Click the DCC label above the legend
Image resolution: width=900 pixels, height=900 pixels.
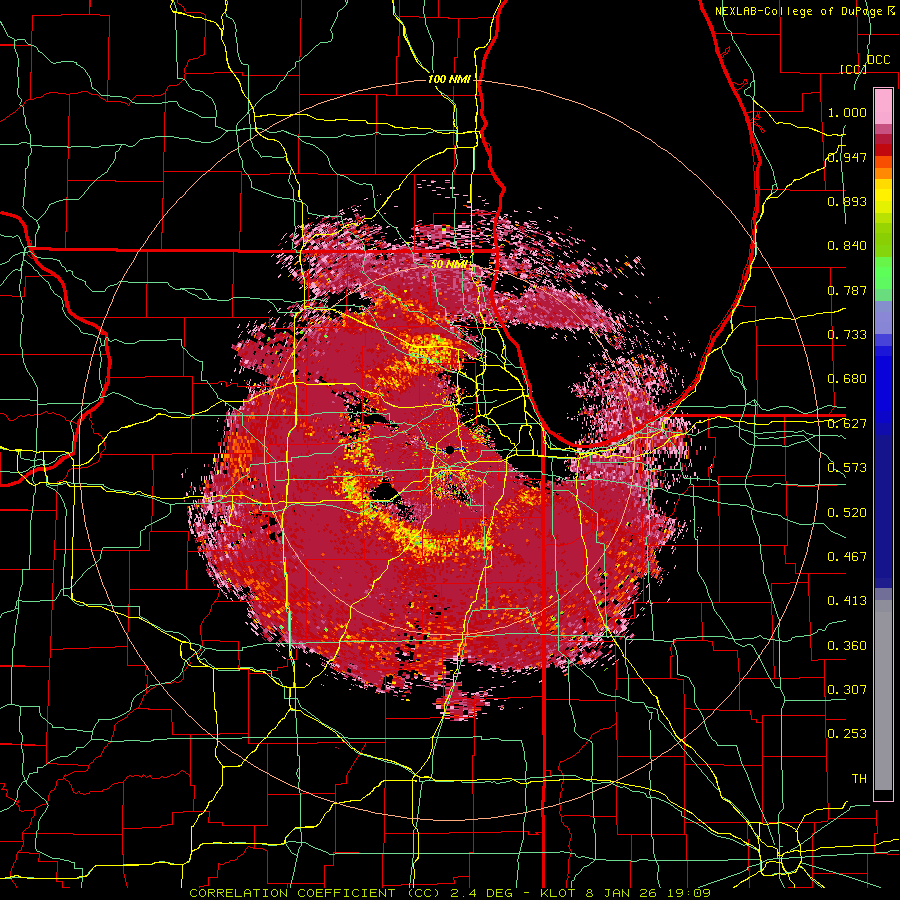click(878, 60)
